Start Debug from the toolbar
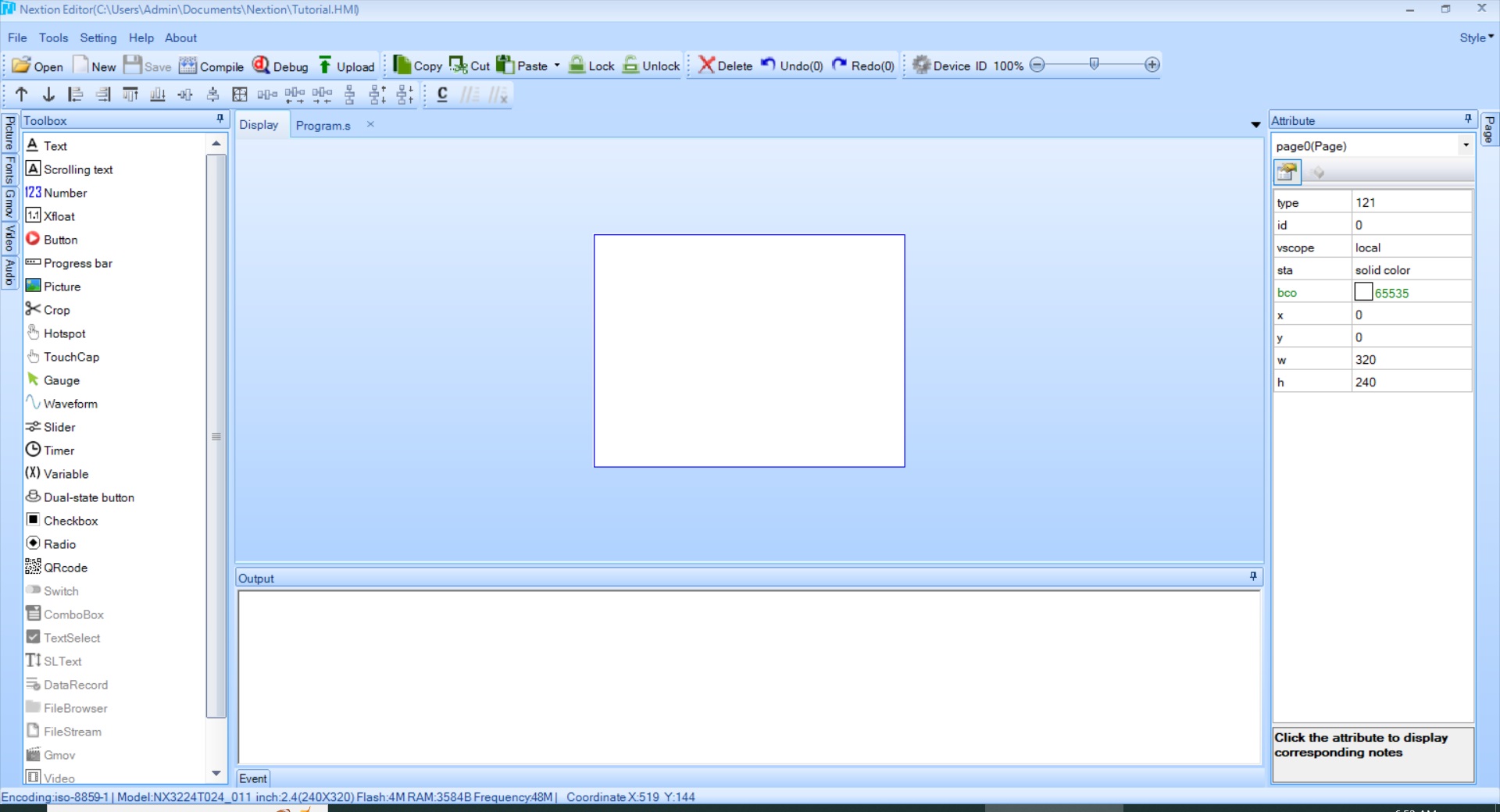This screenshot has width=1500, height=812. [x=280, y=66]
